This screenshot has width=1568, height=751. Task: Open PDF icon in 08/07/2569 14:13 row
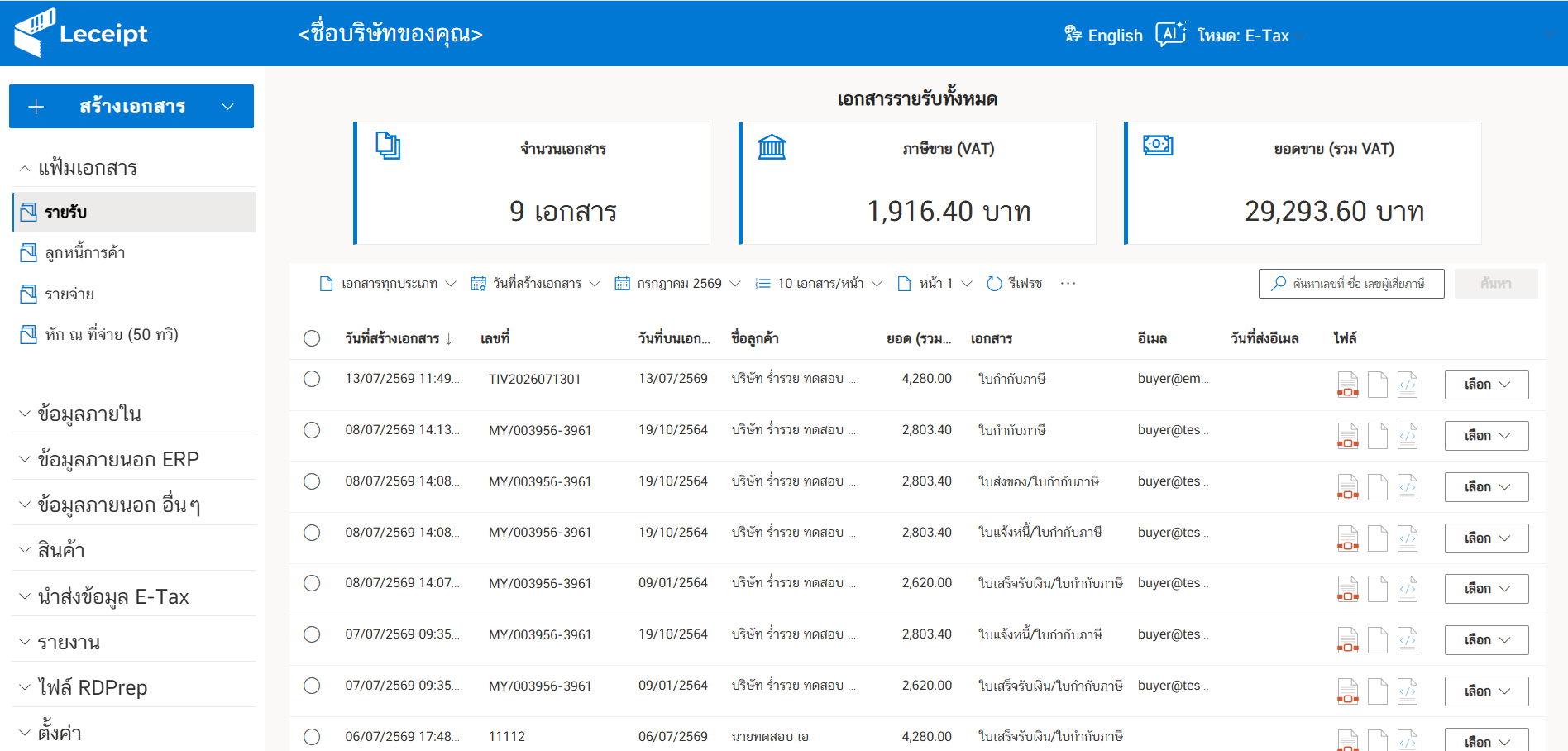click(1348, 436)
